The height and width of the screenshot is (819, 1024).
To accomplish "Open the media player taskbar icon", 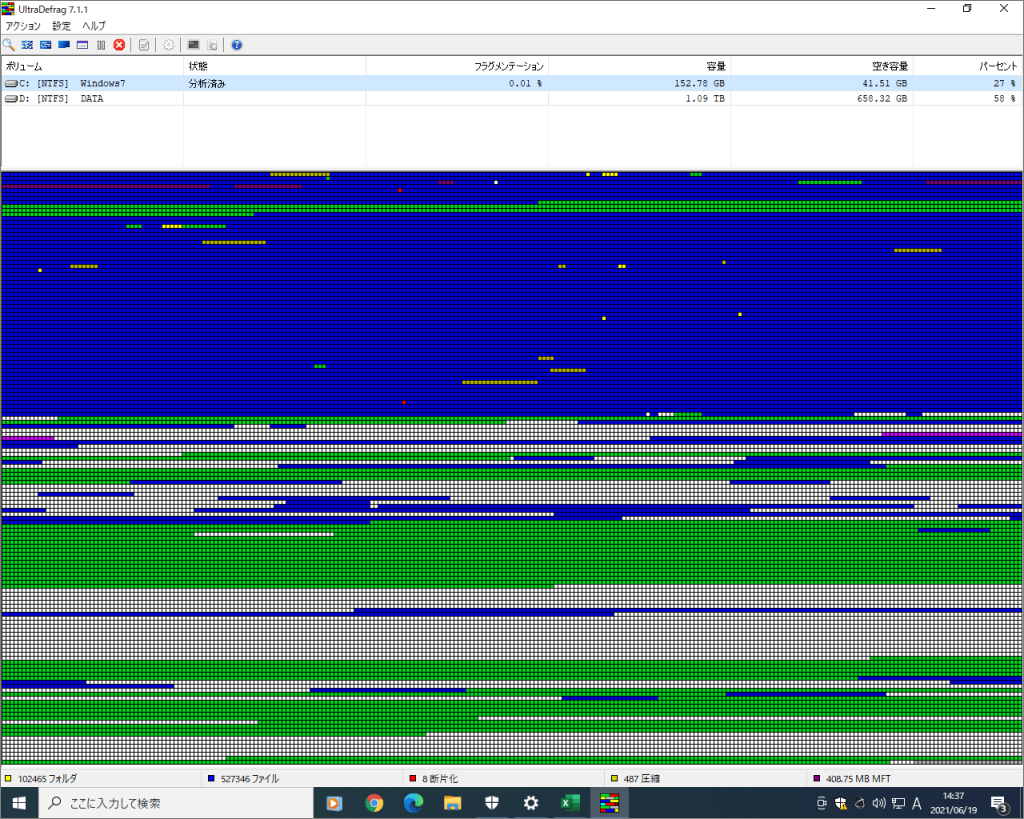I will pos(334,803).
